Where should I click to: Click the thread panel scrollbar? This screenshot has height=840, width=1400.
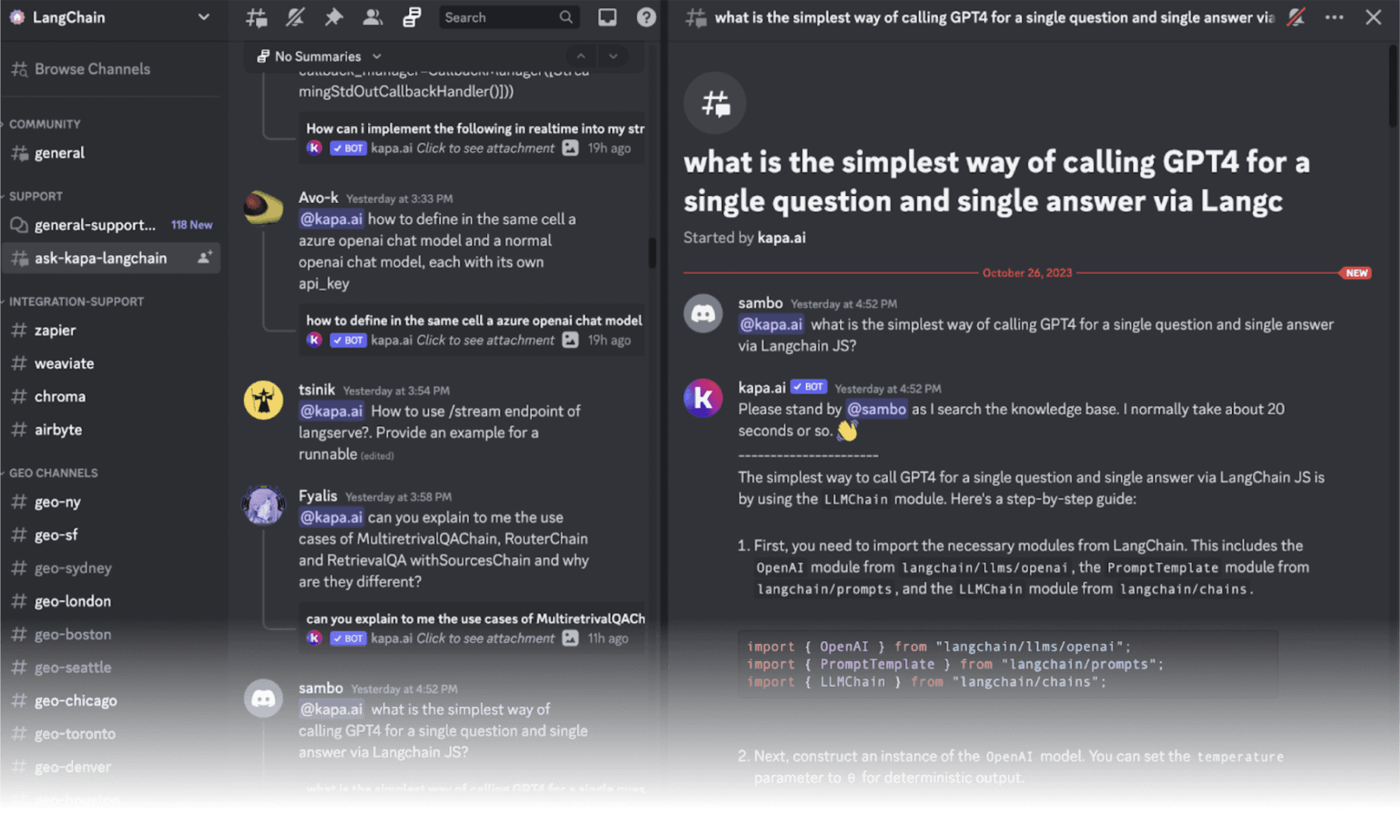tap(1392, 86)
